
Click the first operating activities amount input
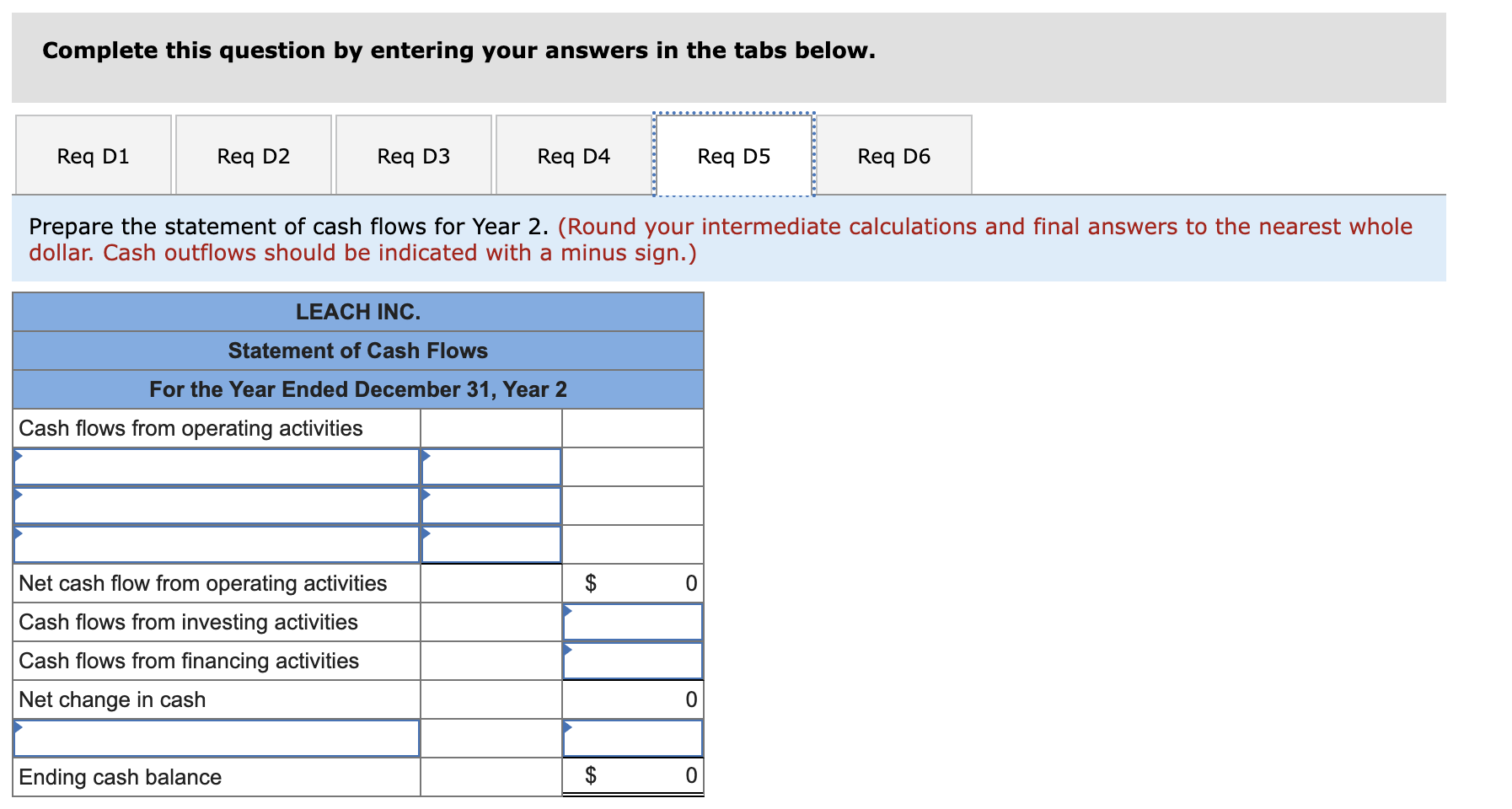pos(491,466)
